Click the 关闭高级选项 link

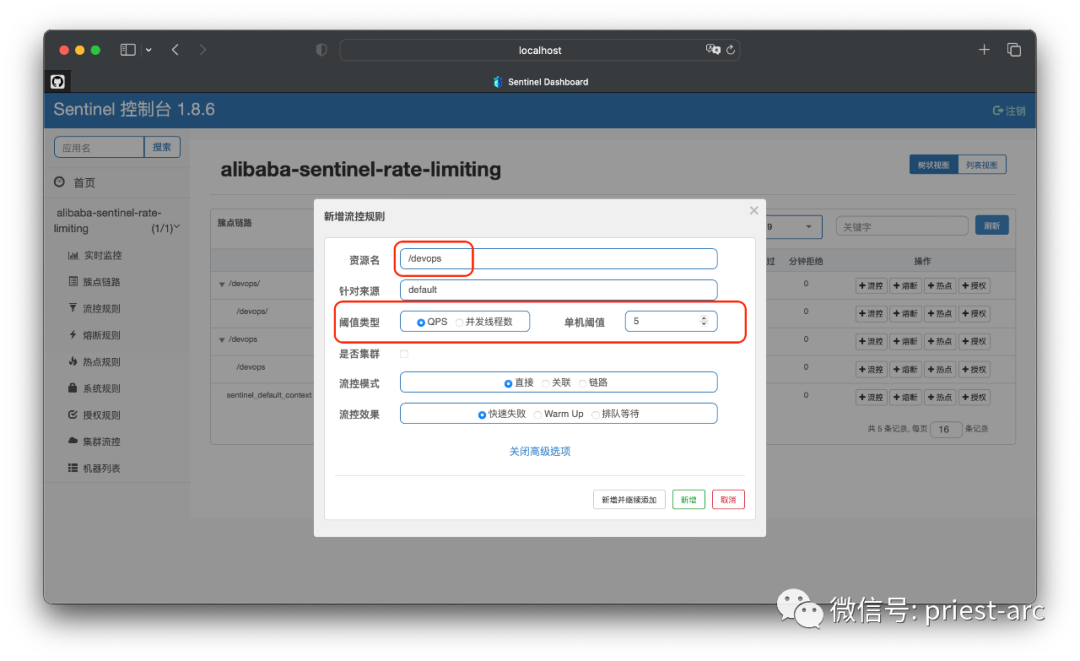[x=540, y=452]
